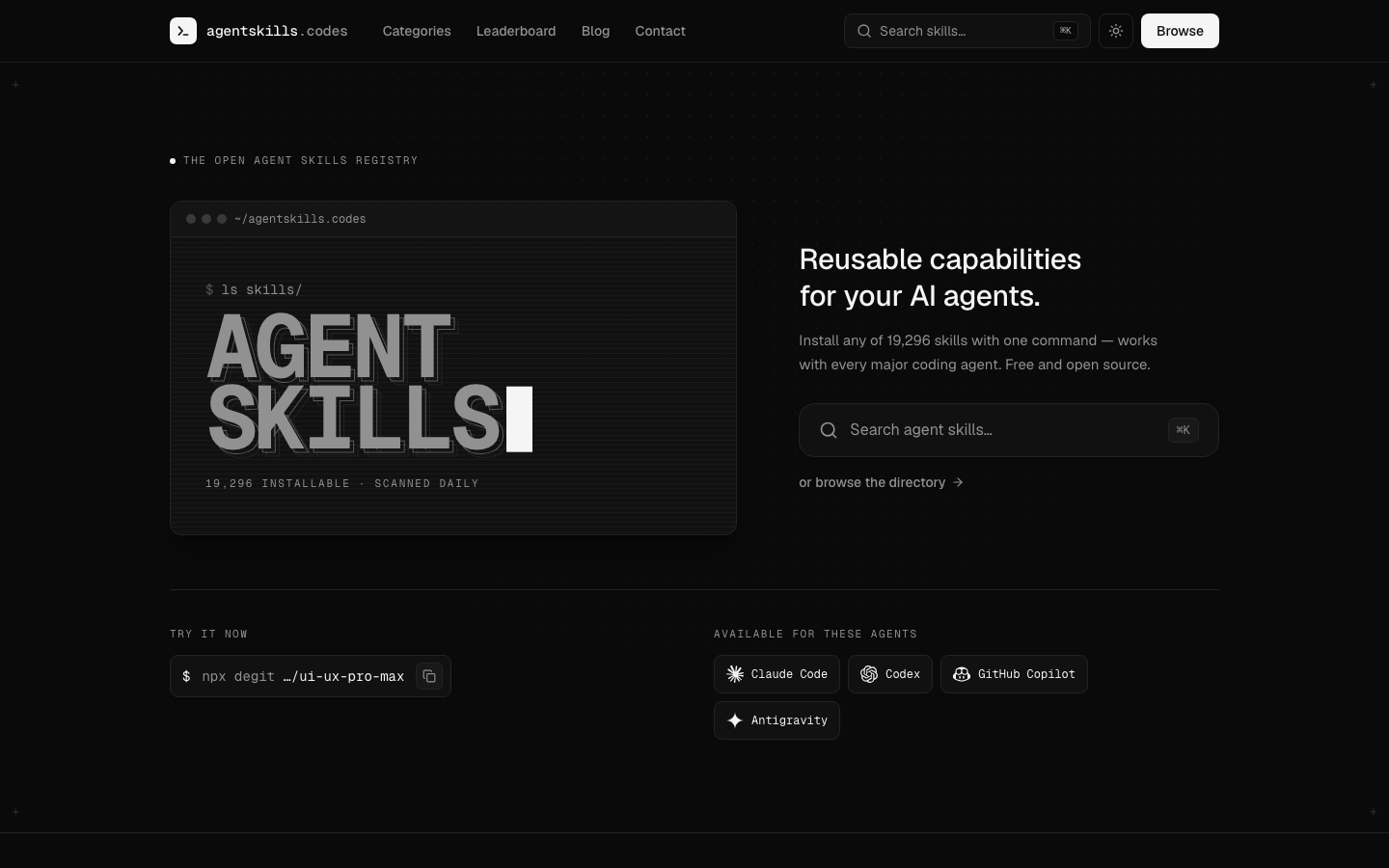The height and width of the screenshot is (868, 1389).
Task: Click the '$ ls skills/' terminal line
Action: 254,289
